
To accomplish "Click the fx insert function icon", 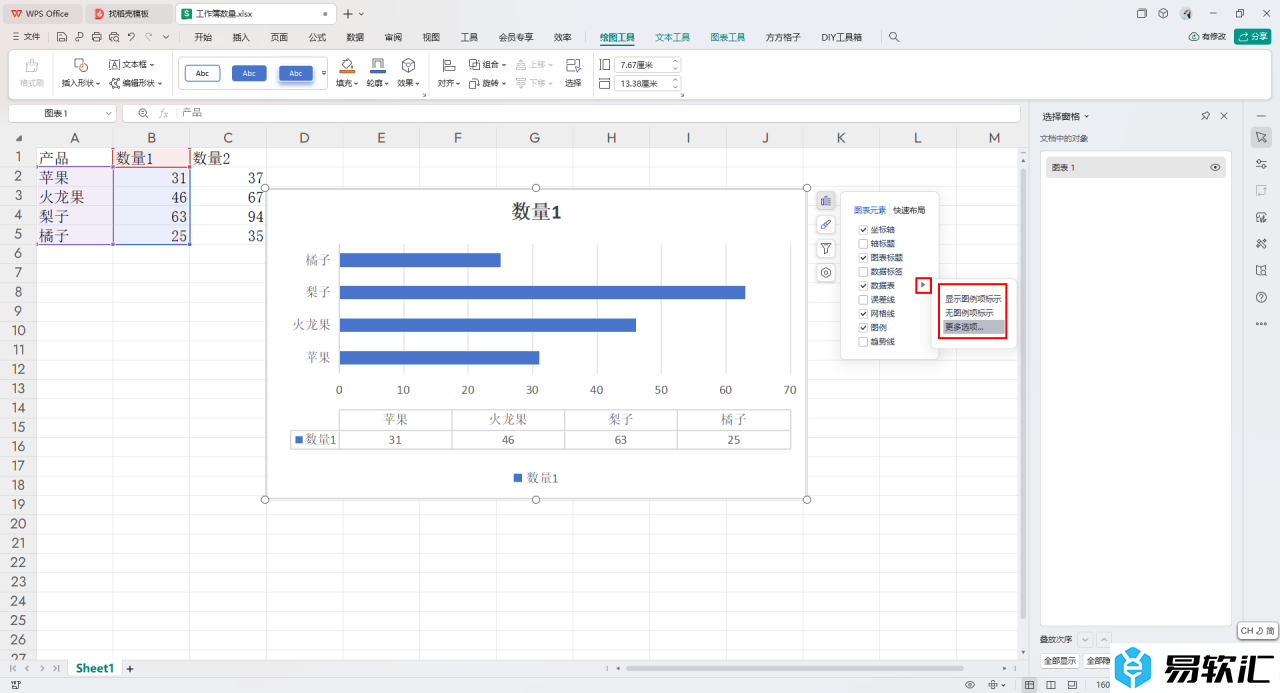I will [163, 113].
